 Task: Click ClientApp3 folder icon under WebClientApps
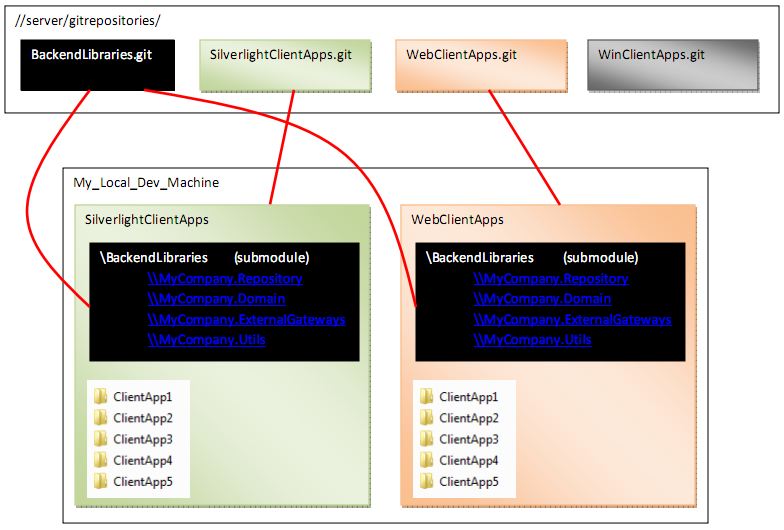pos(426,439)
